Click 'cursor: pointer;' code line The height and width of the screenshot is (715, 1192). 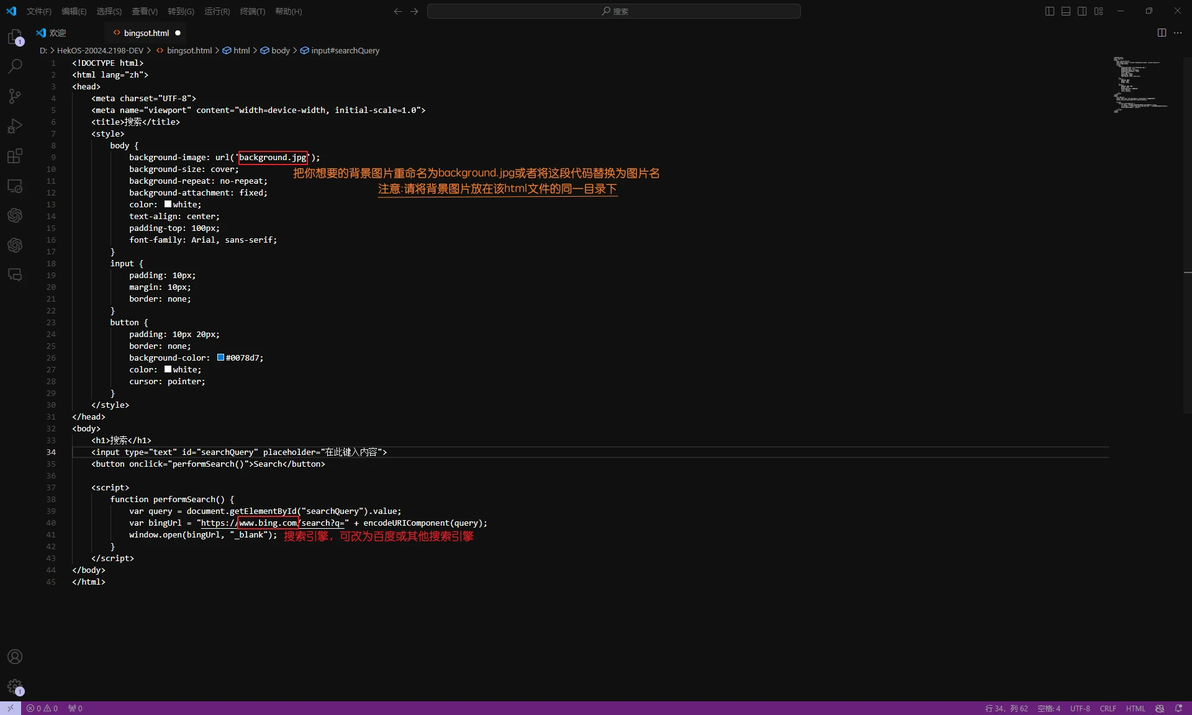[166, 381]
